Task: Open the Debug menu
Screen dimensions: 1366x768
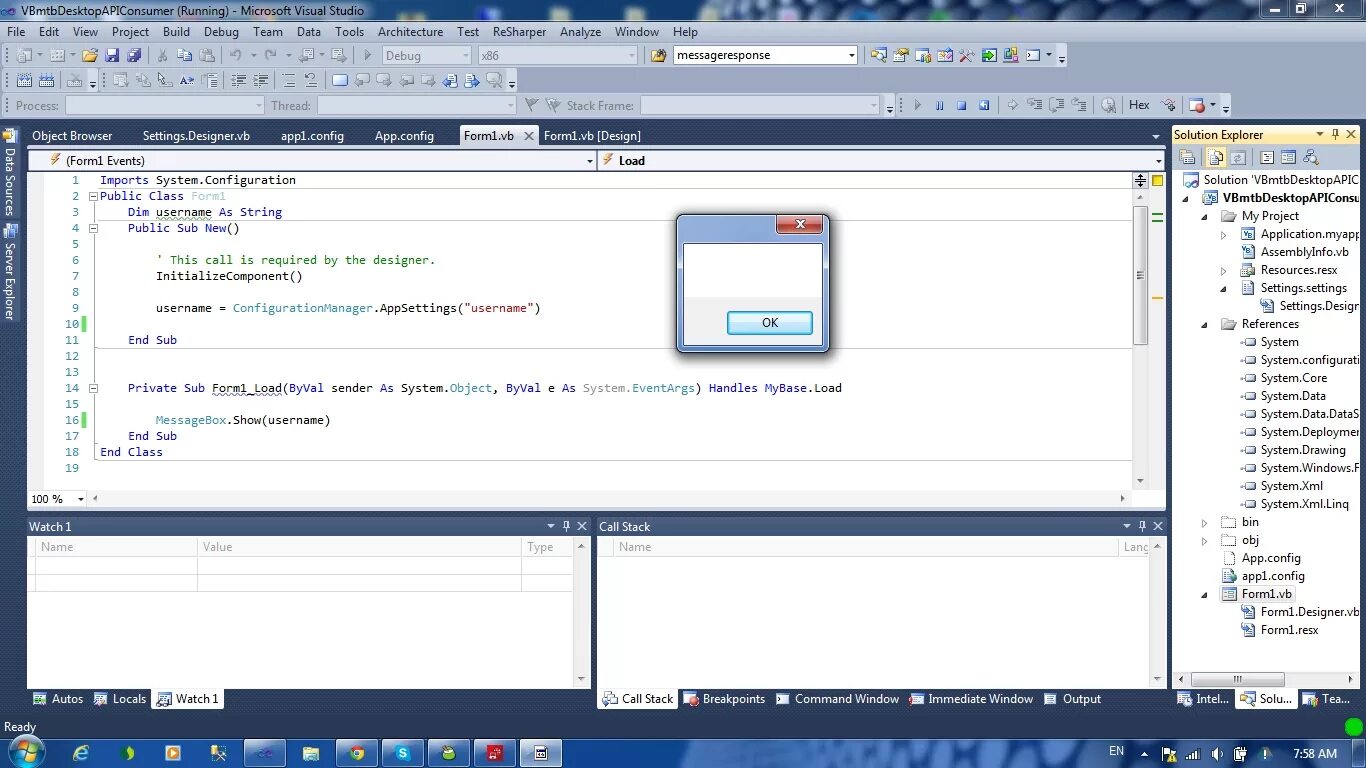Action: [221, 31]
